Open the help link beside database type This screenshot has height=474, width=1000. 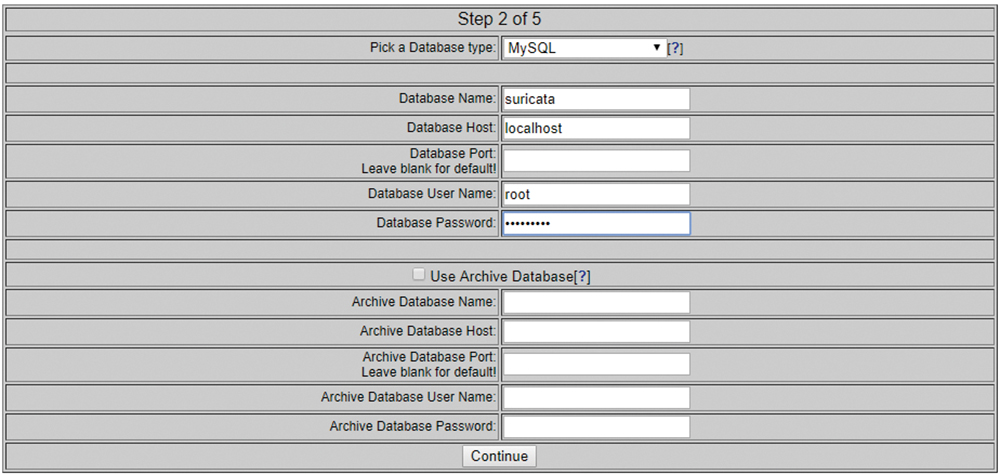coord(675,48)
